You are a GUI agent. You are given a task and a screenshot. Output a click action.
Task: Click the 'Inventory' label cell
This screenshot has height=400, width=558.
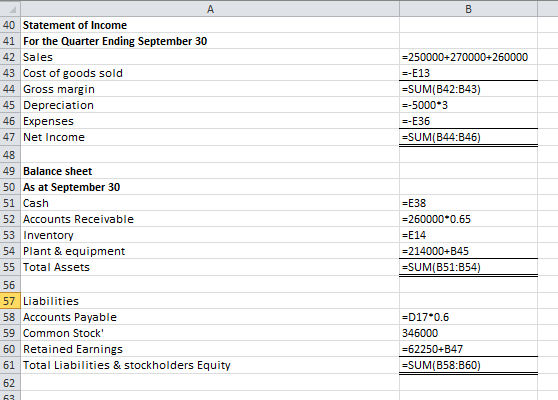[210, 235]
